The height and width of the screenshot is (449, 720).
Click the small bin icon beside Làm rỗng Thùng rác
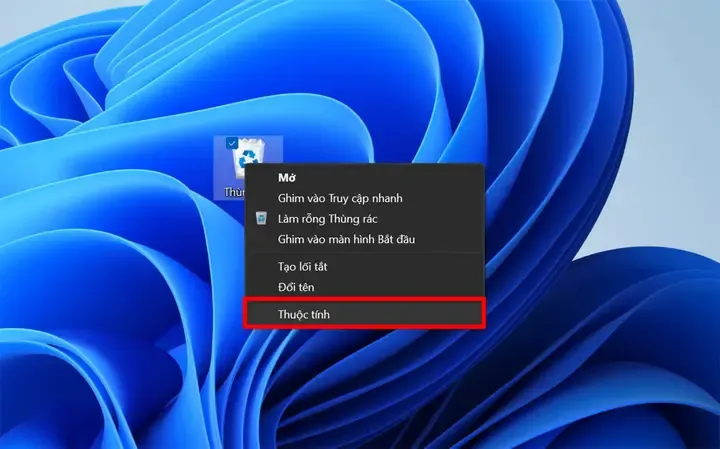(x=261, y=218)
